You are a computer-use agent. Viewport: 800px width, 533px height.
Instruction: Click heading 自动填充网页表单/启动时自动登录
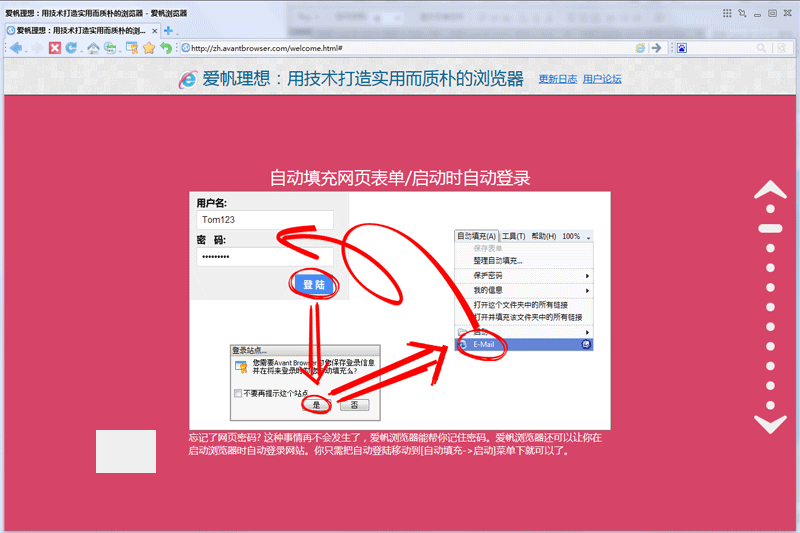(400, 178)
